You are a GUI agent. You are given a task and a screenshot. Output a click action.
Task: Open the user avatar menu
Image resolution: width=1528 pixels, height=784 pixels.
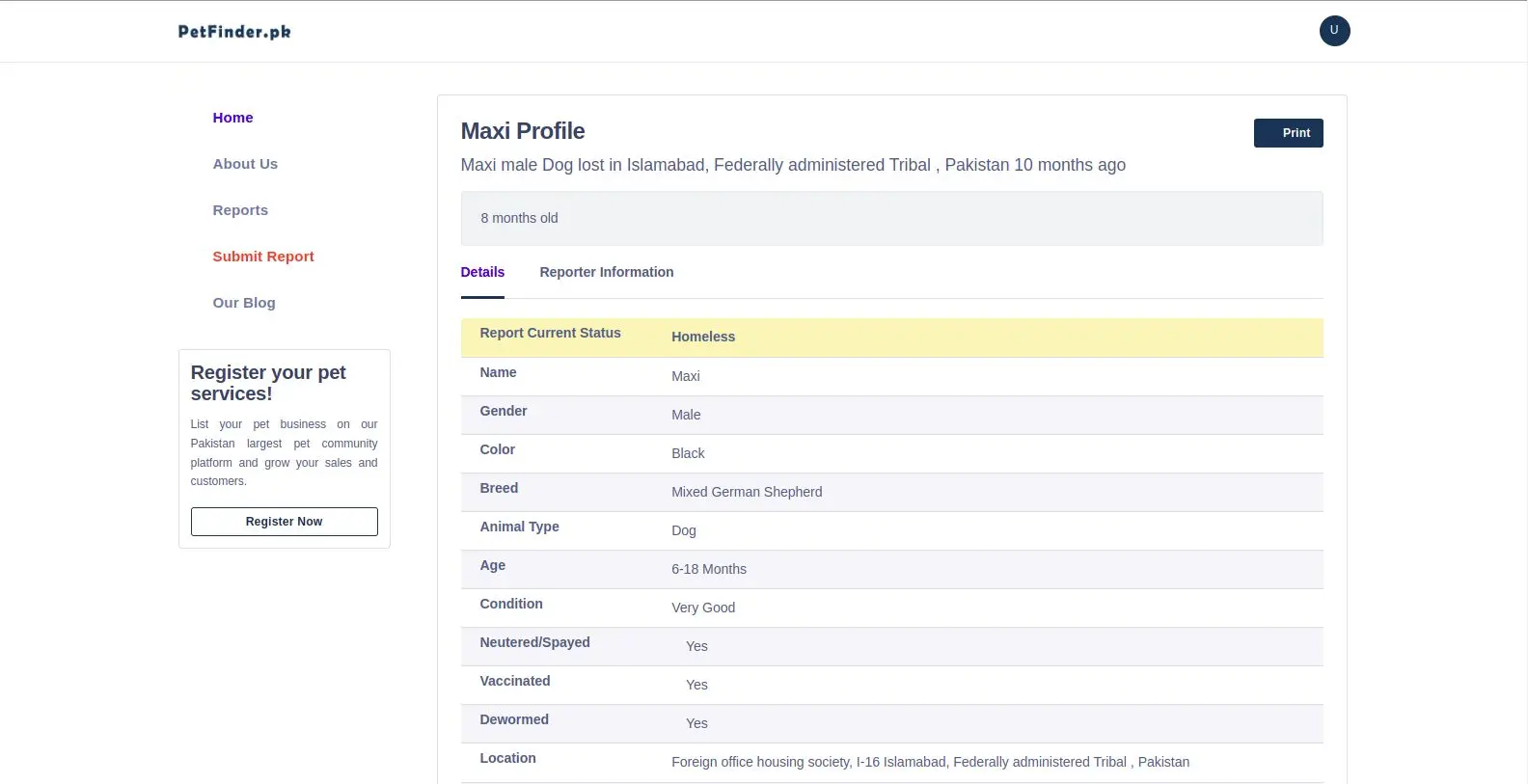1334,31
